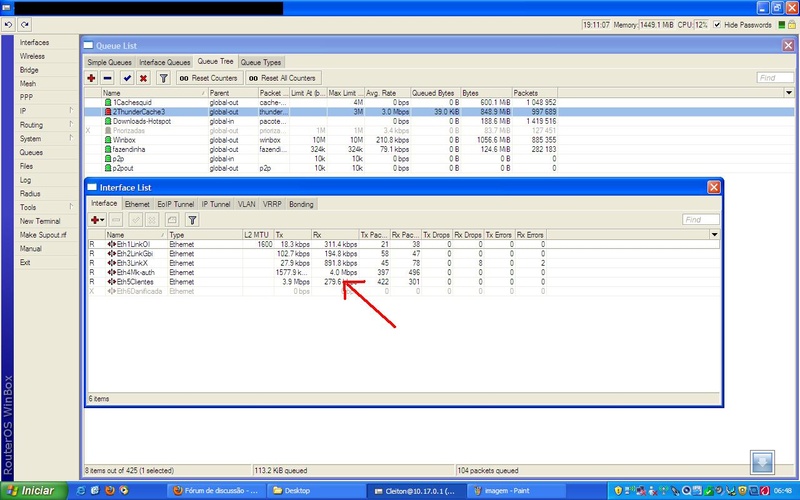Click the undo arrow in WinBox toolbar
Viewport: 800px width, 500px height.
pos(9,23)
